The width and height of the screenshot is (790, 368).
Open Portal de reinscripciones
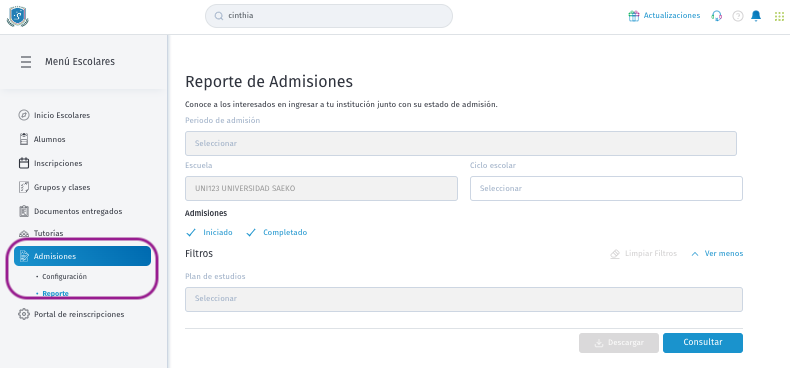click(x=79, y=314)
